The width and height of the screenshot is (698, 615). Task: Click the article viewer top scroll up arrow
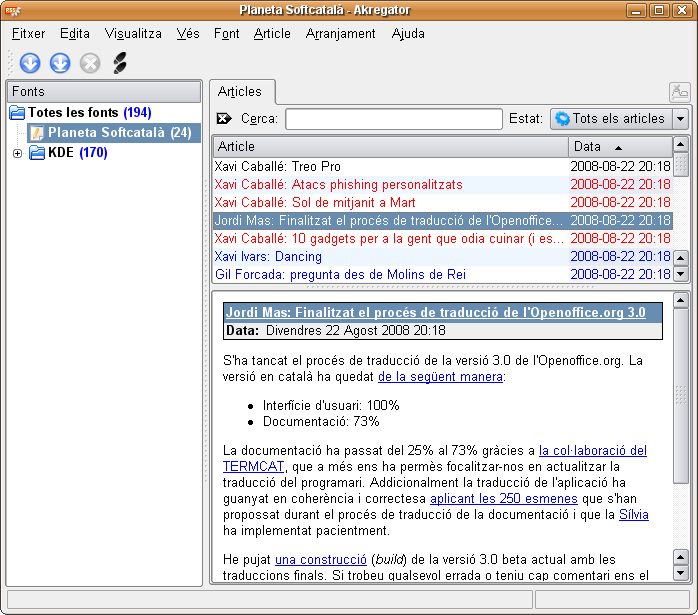(681, 301)
